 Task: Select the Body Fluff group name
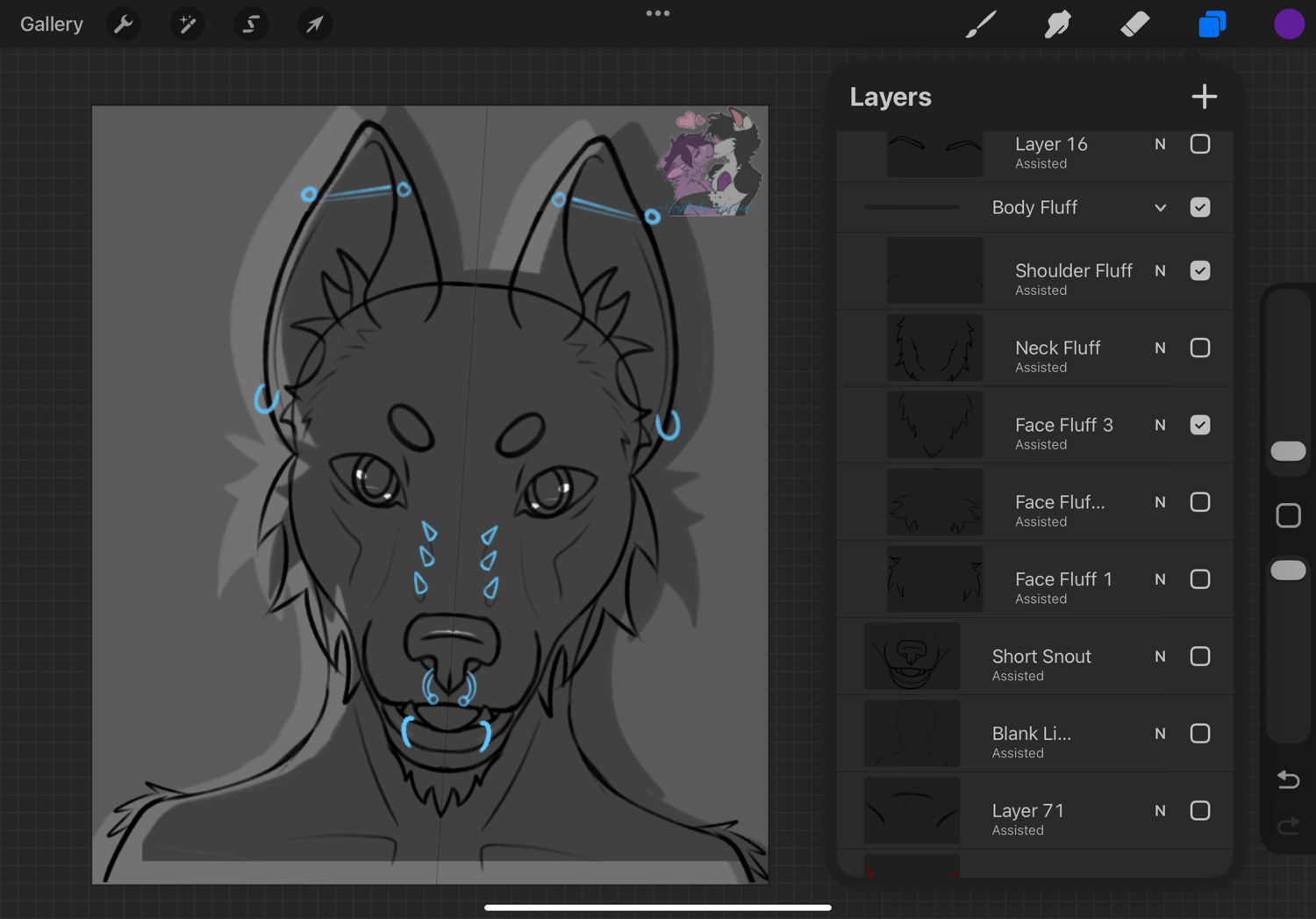[x=1034, y=207]
